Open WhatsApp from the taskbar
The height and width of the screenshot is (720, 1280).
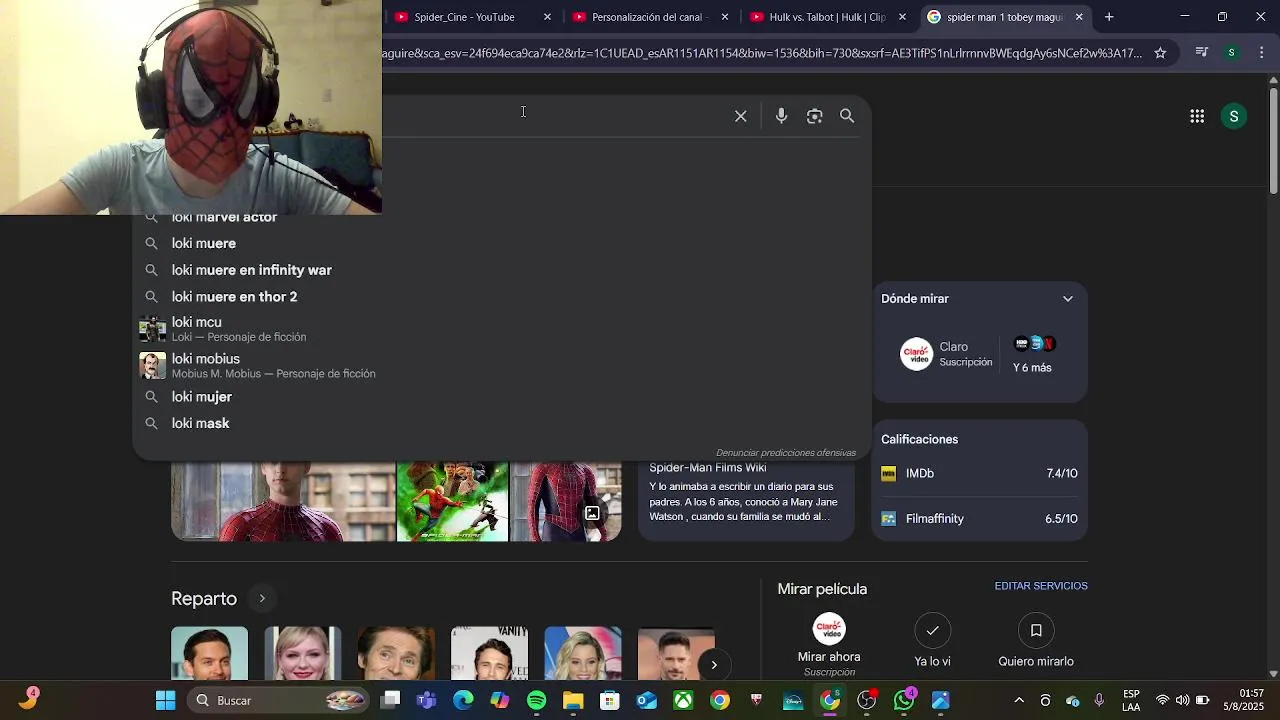pyautogui.click(x=904, y=701)
